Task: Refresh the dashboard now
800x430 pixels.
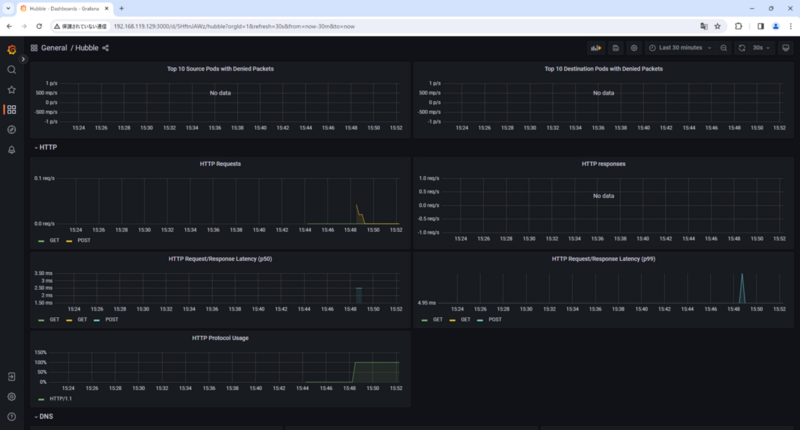Action: click(x=742, y=48)
